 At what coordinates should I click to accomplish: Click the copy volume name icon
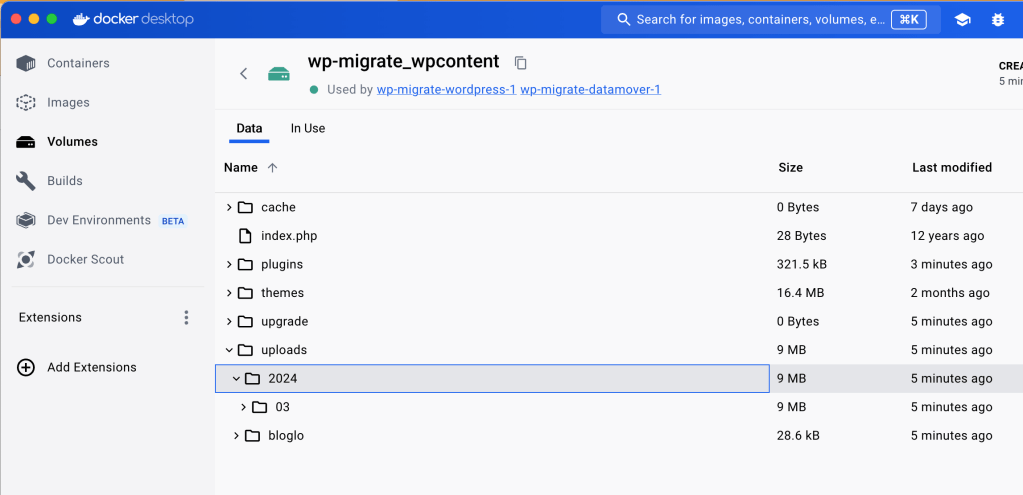(x=520, y=62)
